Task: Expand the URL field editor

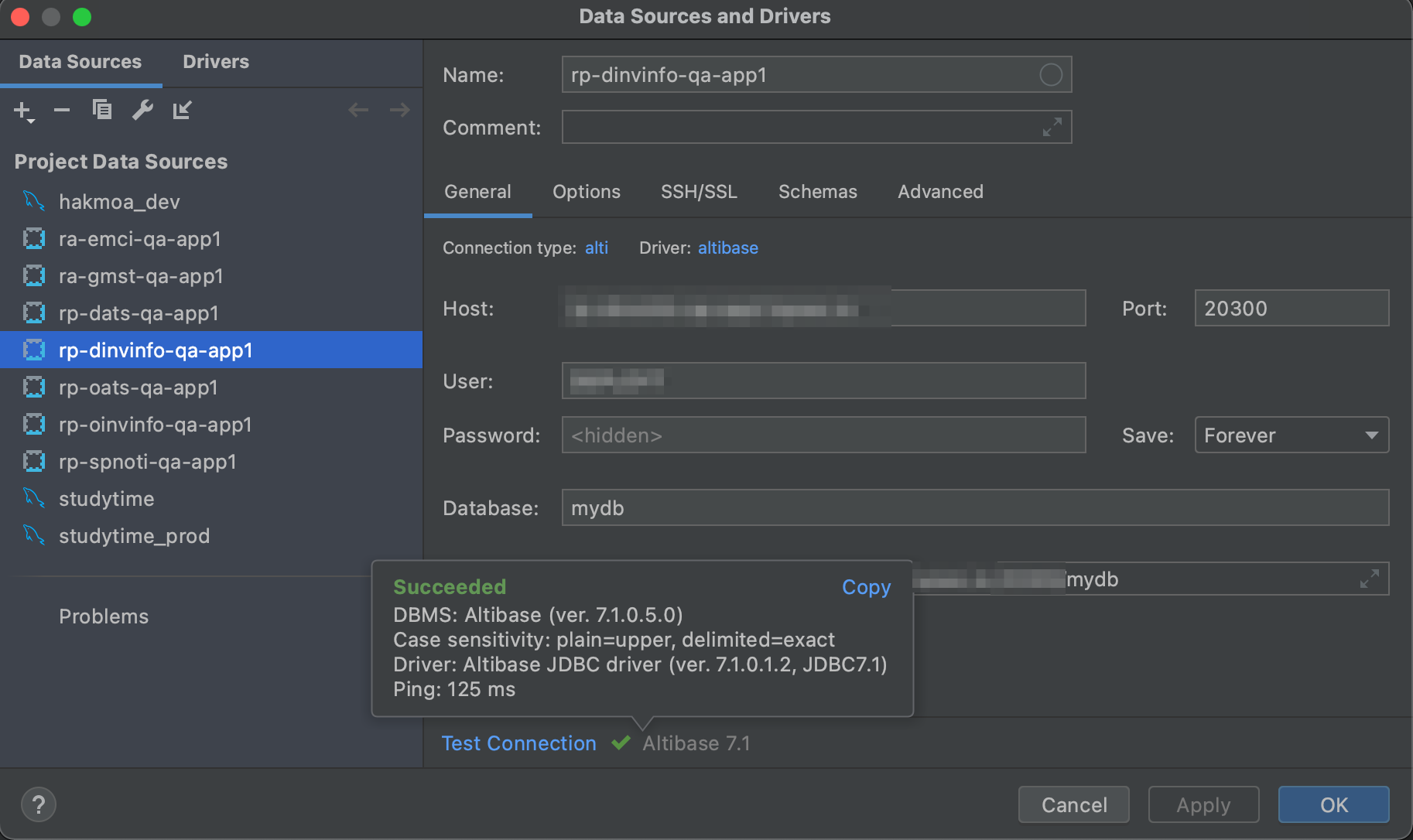Action: [x=1369, y=579]
